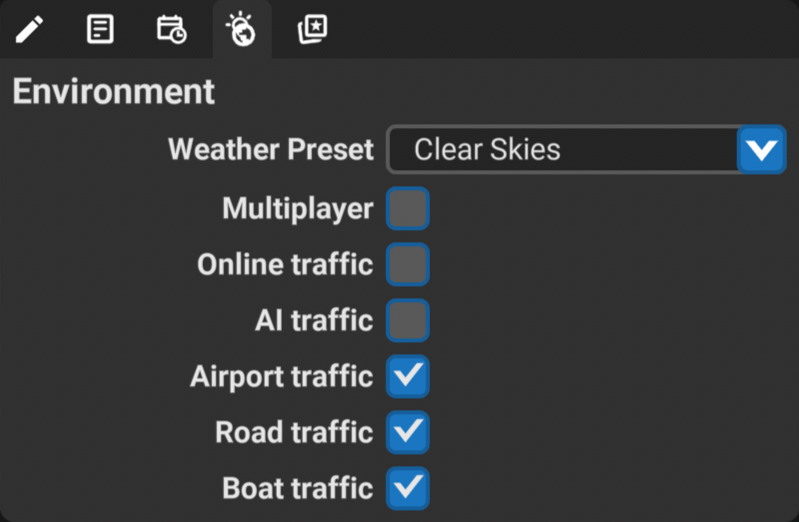Untick the Boat traffic checkbox
Image resolution: width=799 pixels, height=522 pixels.
point(408,488)
